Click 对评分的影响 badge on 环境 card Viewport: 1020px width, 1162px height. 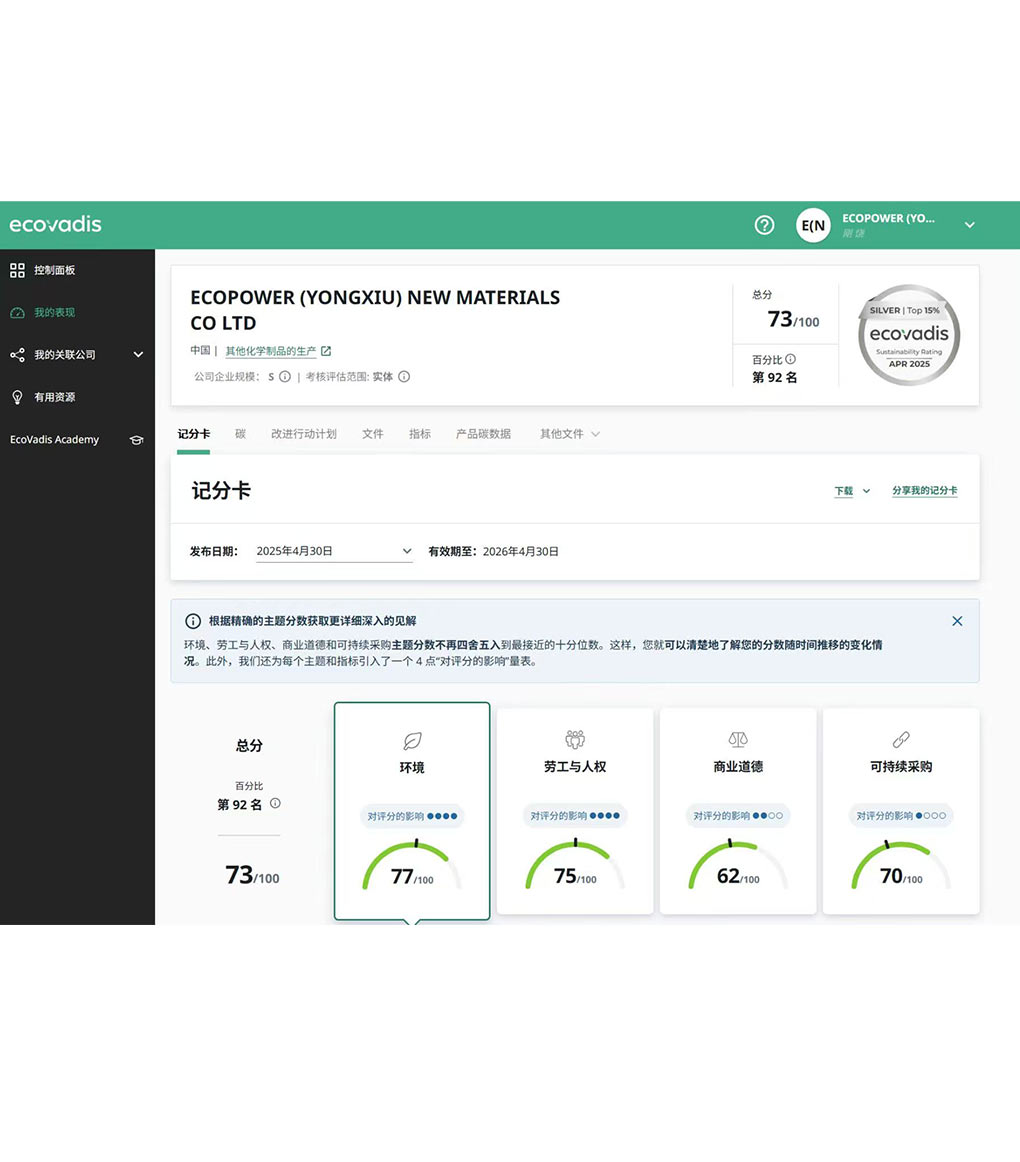[412, 816]
